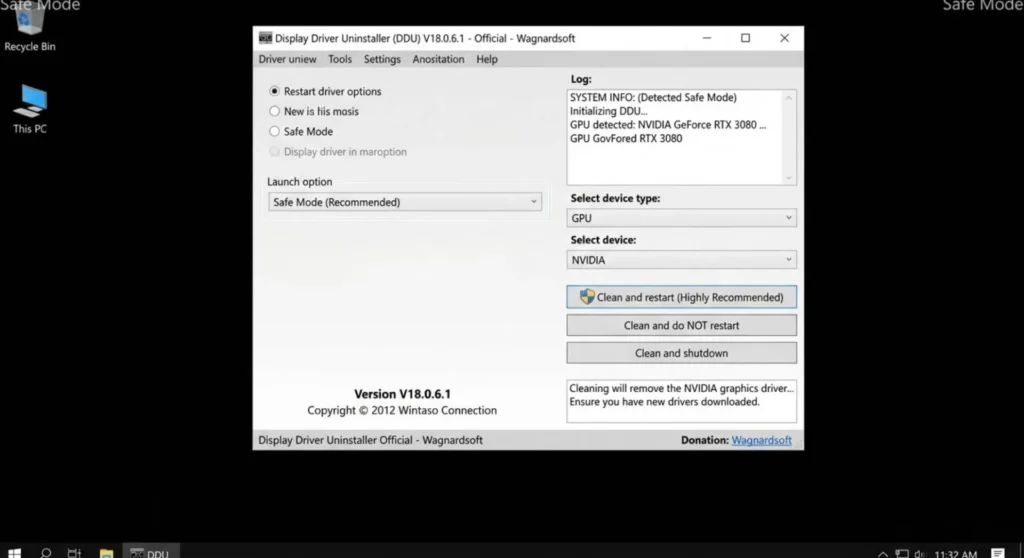Open the Anositation menu

pyautogui.click(x=438, y=59)
